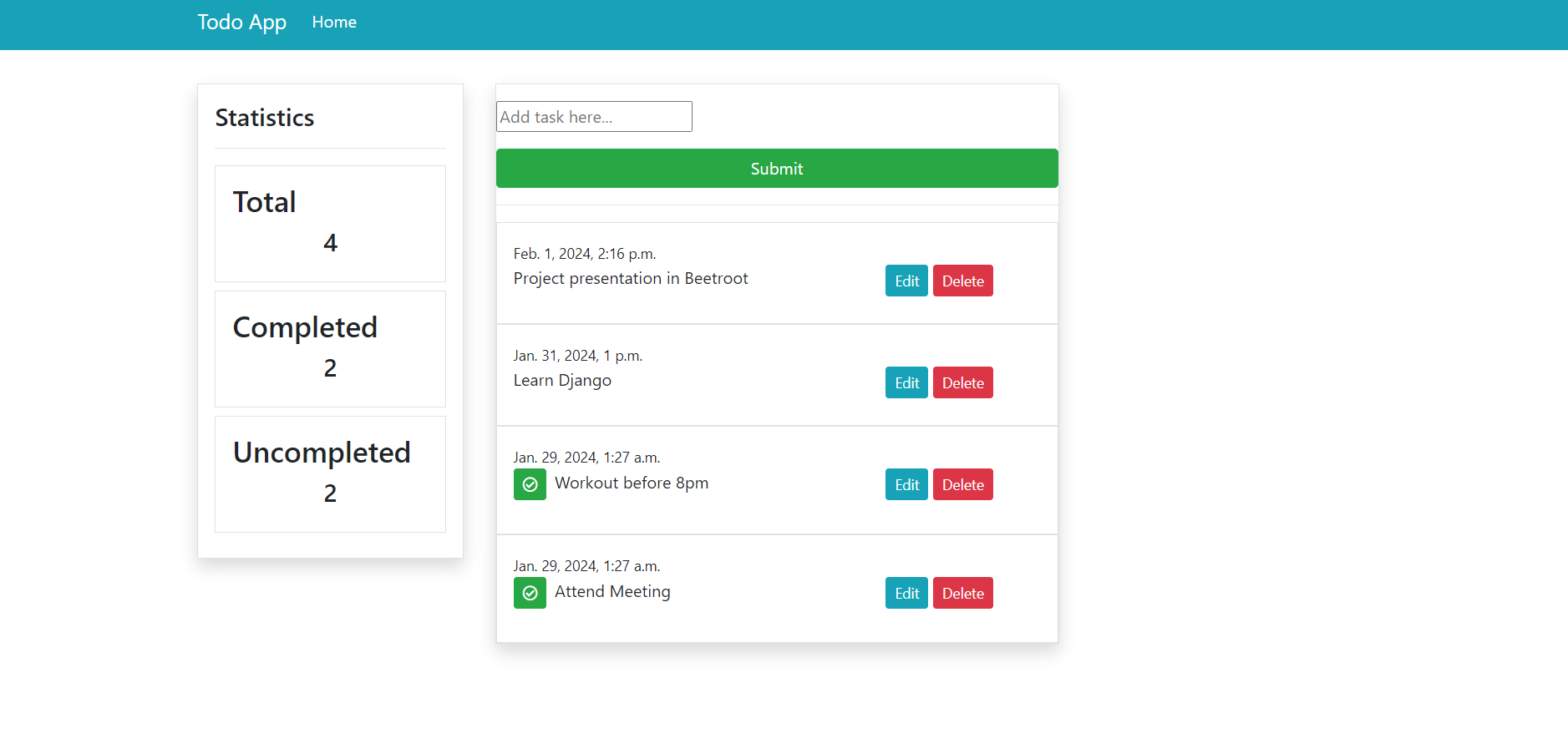Edit the Project presentation in Beetroot task
This screenshot has height=749, width=1568.
coord(906,281)
